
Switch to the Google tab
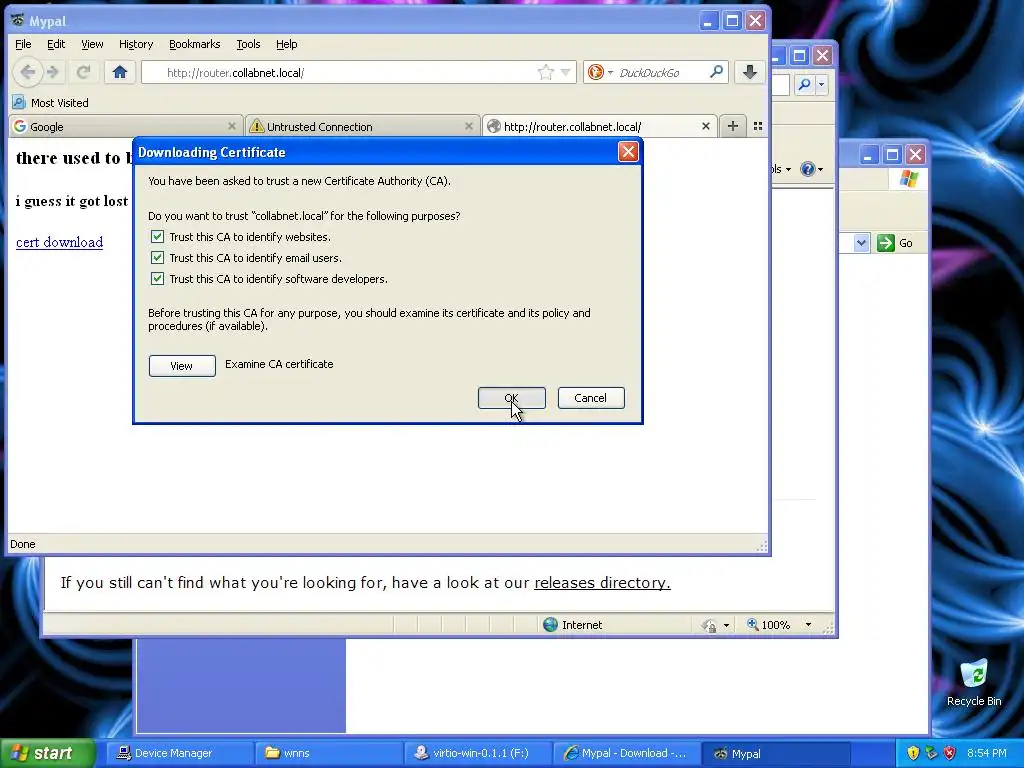124,126
